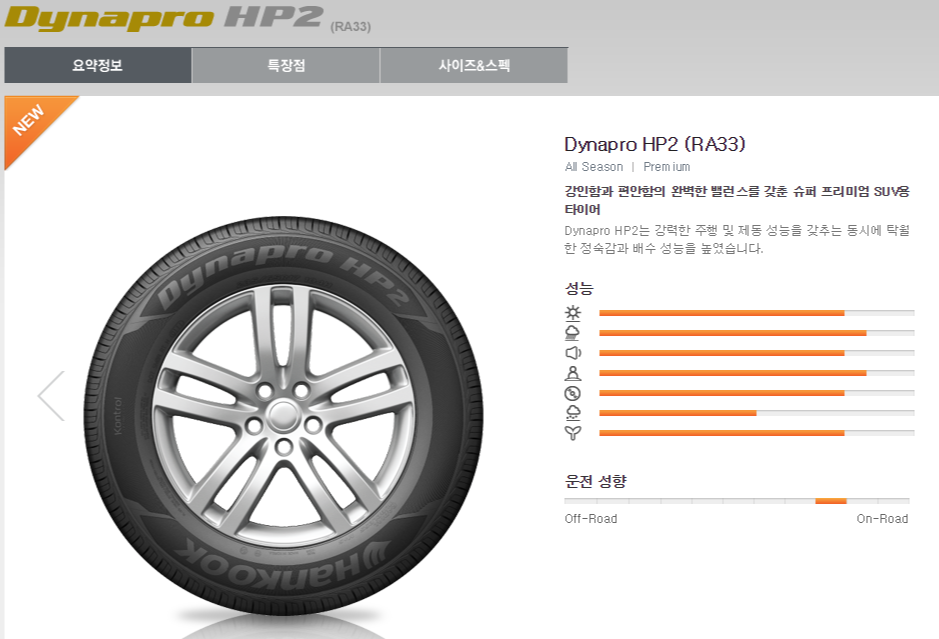Open the 요약정보 tab
This screenshot has height=639, width=939.
(98, 65)
